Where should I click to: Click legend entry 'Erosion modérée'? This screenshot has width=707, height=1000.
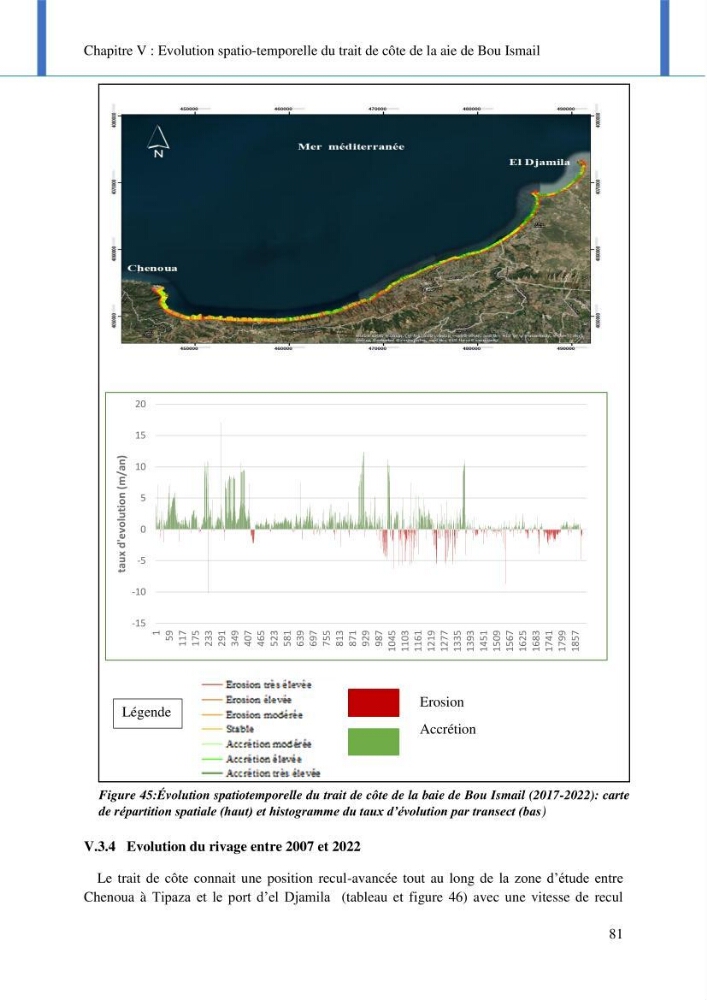(x=252, y=715)
